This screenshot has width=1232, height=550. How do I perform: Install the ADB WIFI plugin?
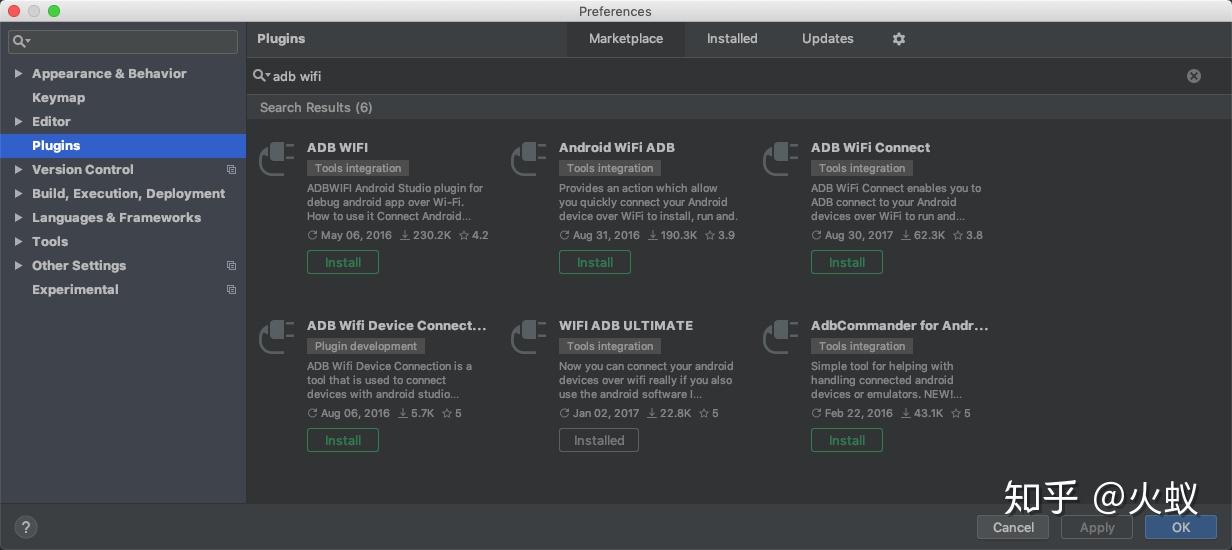click(x=342, y=262)
